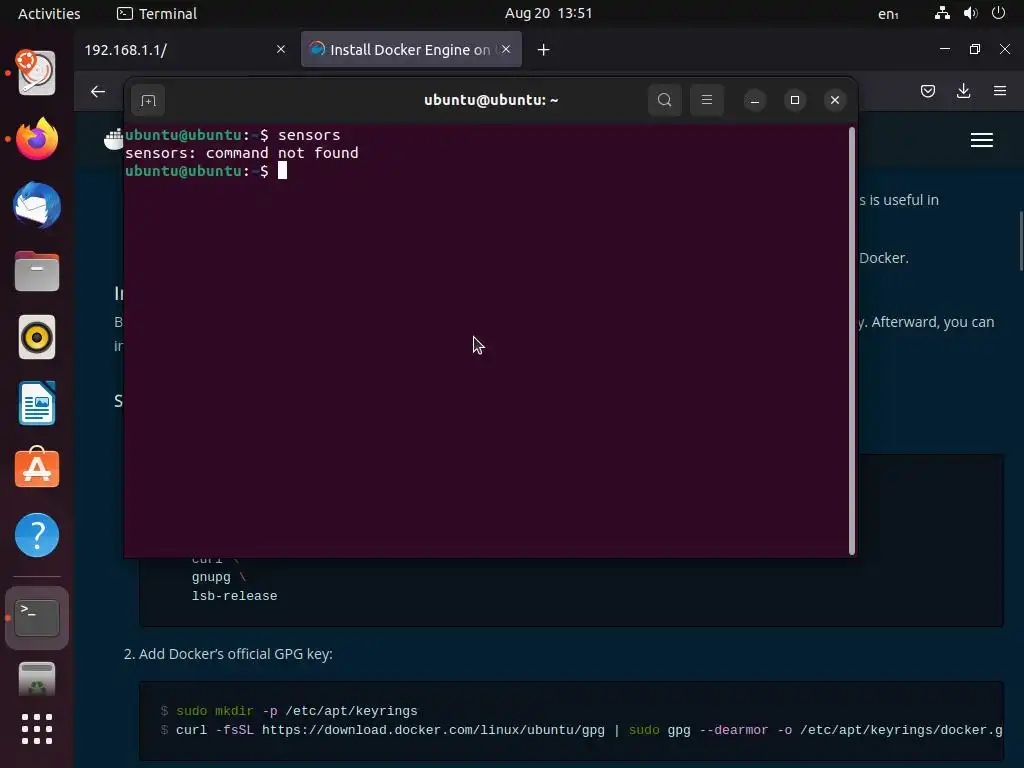1024x768 pixels.
Task: Click the Terminal icon in the dock
Action: coord(37,618)
